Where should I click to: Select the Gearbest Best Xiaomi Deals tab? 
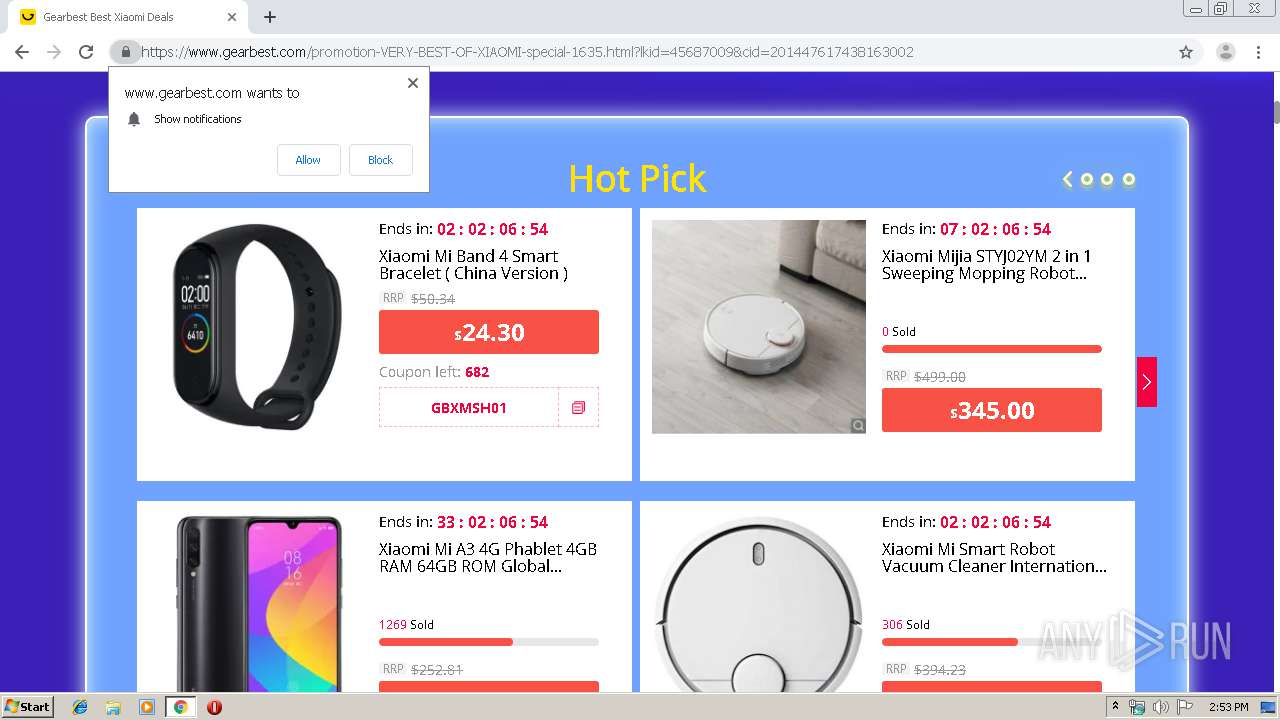(x=120, y=17)
